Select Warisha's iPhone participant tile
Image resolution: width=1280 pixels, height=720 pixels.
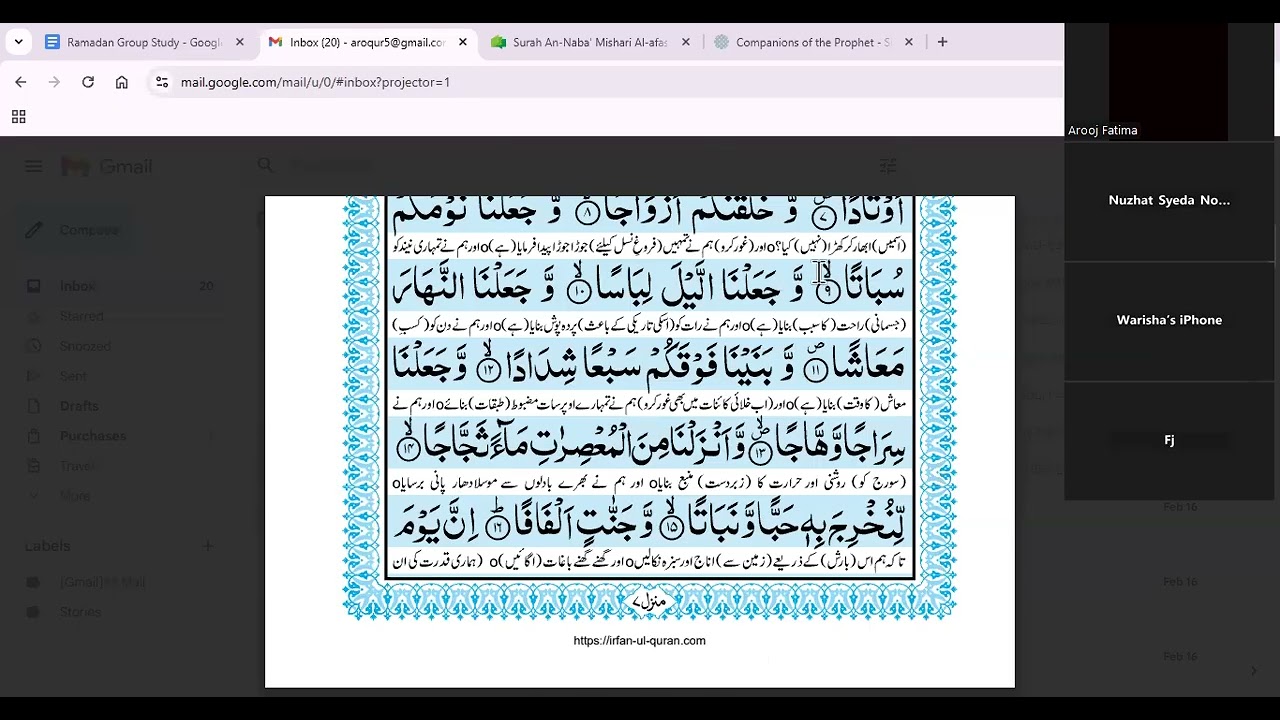1169,320
